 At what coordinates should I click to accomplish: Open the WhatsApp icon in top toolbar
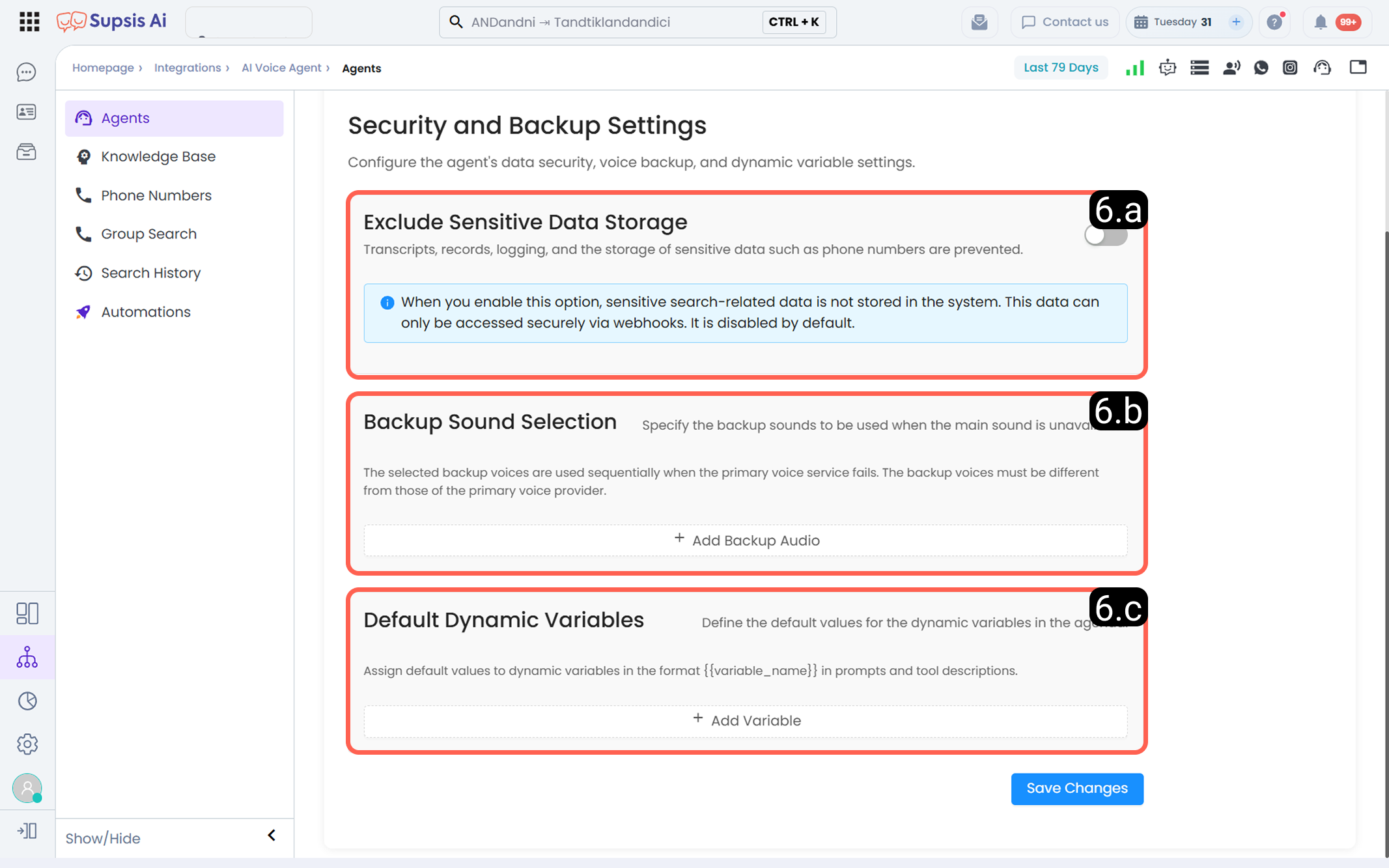tap(1261, 68)
